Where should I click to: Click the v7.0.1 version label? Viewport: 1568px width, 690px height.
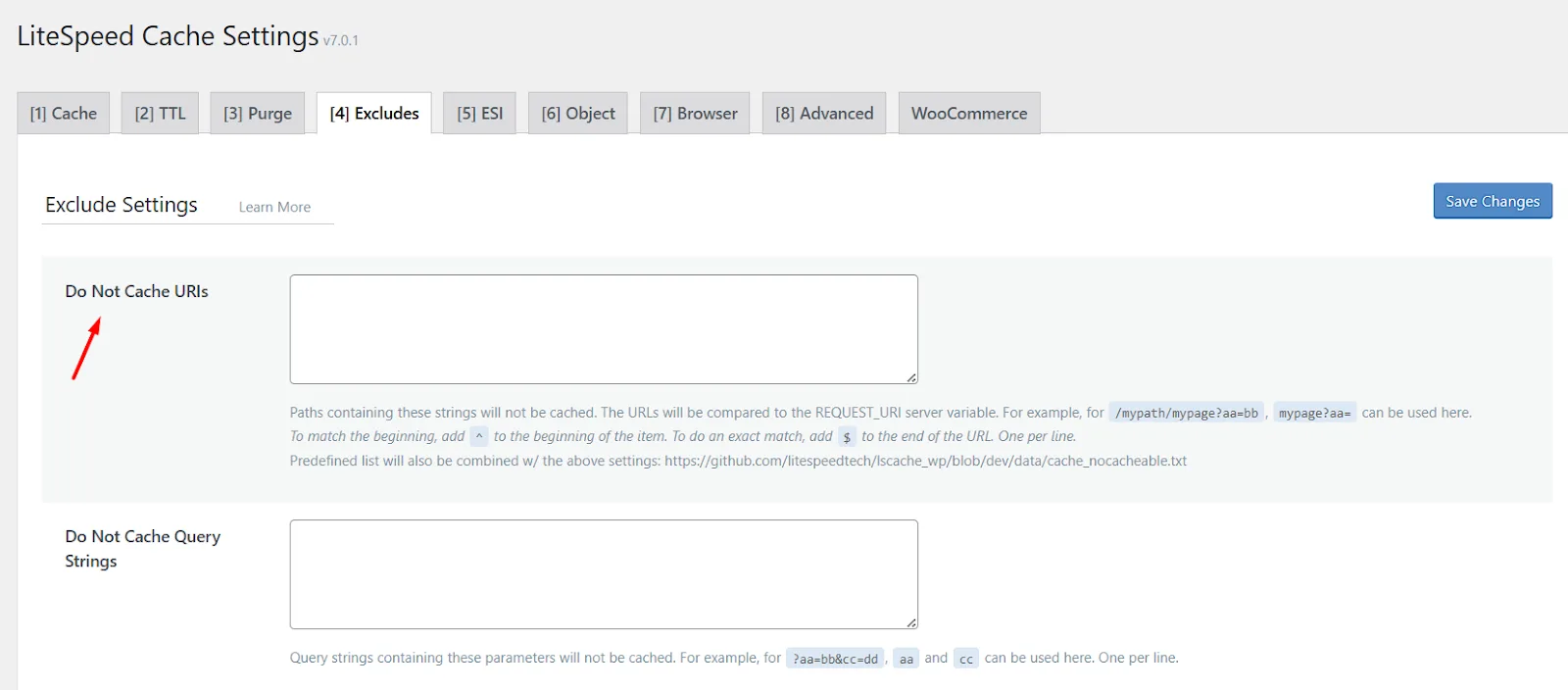341,41
